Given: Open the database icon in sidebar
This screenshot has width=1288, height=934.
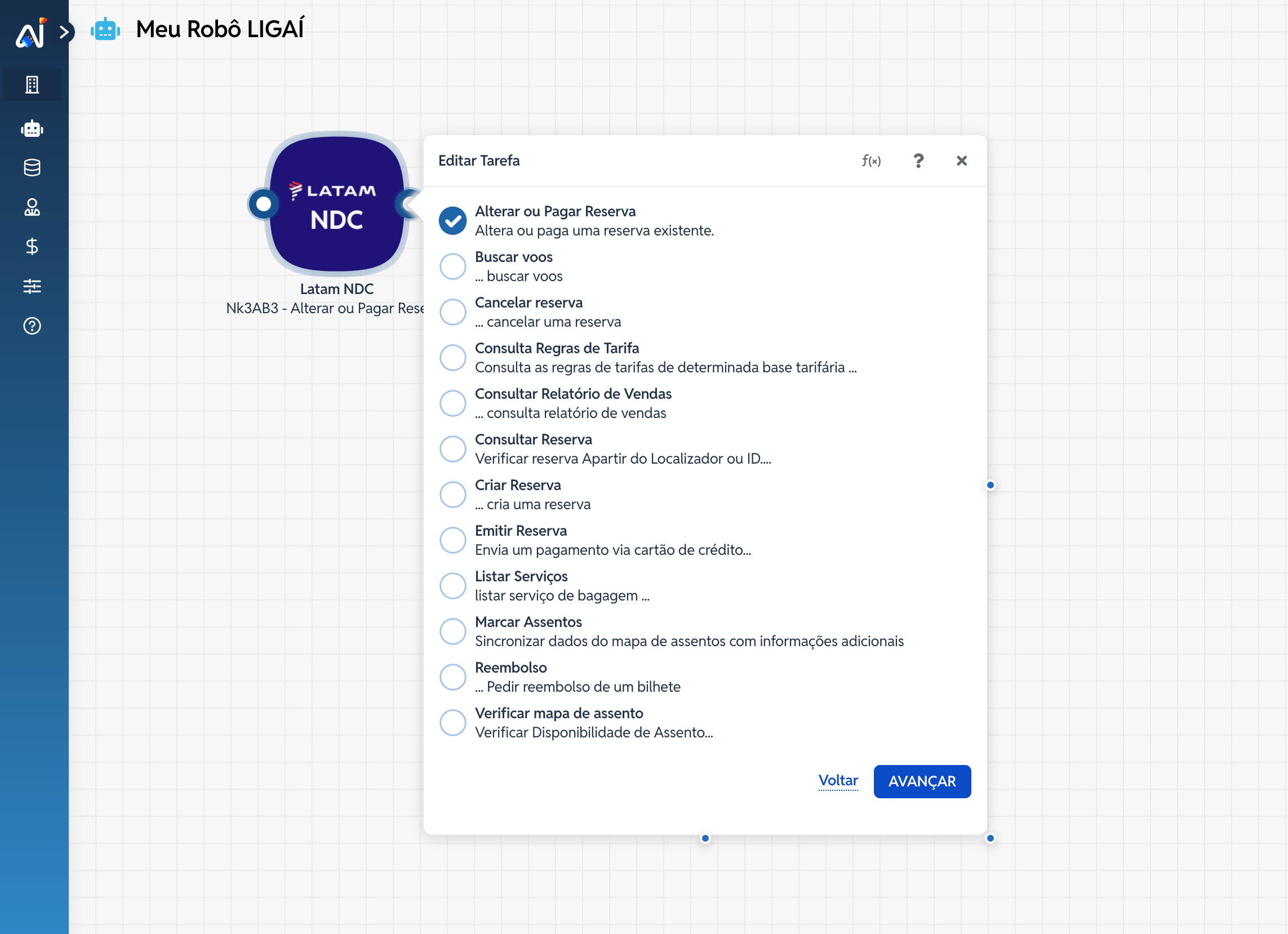Looking at the screenshot, I should [32, 168].
